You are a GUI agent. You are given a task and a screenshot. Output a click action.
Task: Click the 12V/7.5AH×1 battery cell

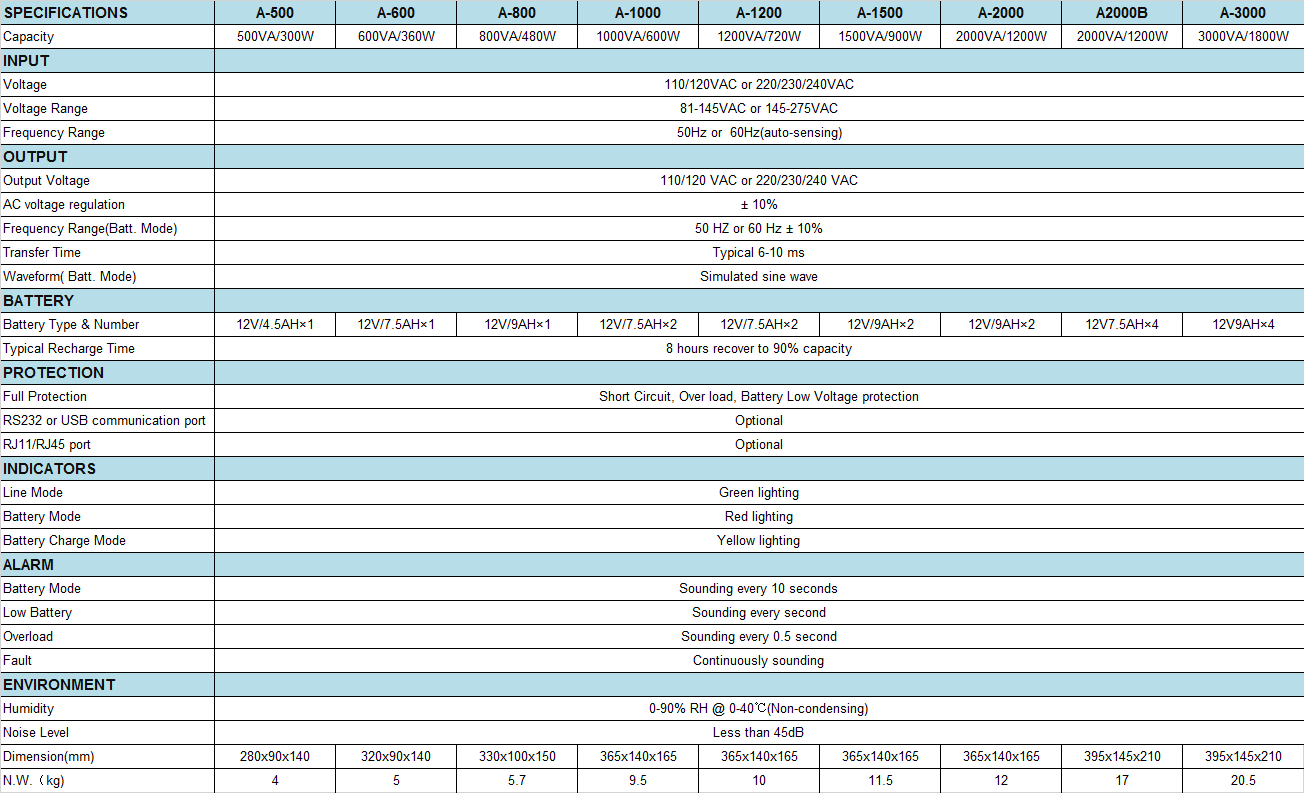(x=396, y=325)
